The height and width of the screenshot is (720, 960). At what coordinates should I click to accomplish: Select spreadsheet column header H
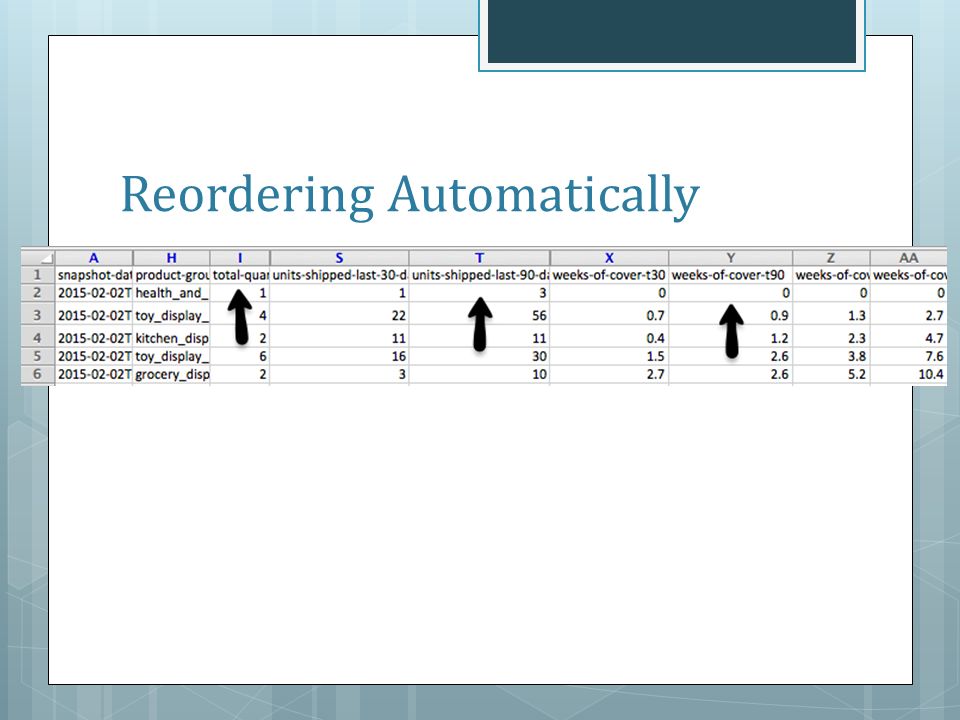171,258
